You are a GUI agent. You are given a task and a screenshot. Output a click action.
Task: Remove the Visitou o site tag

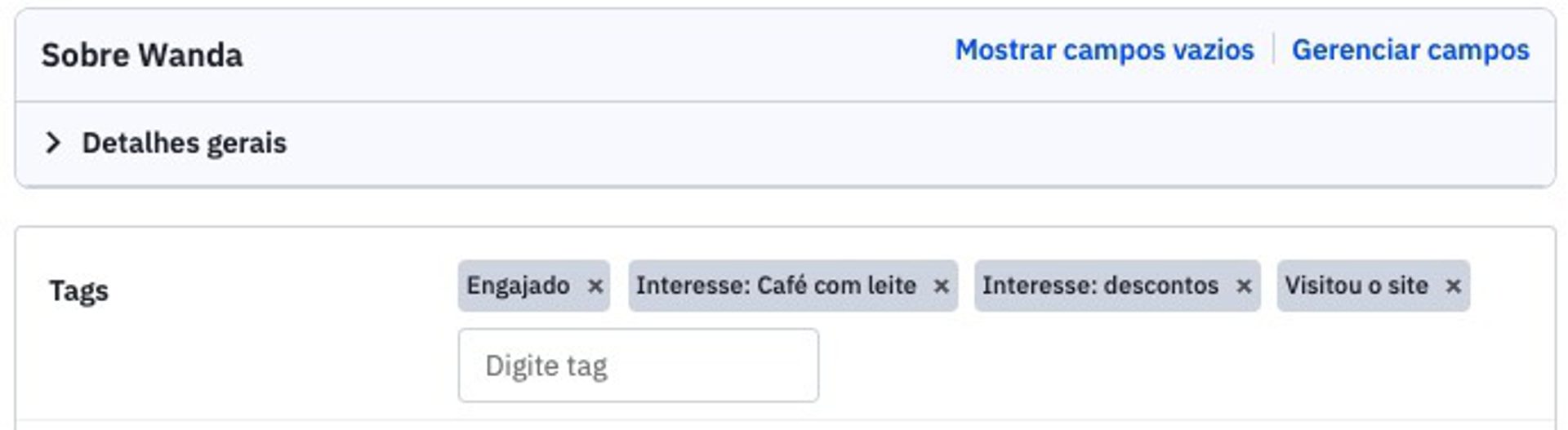coord(1453,286)
